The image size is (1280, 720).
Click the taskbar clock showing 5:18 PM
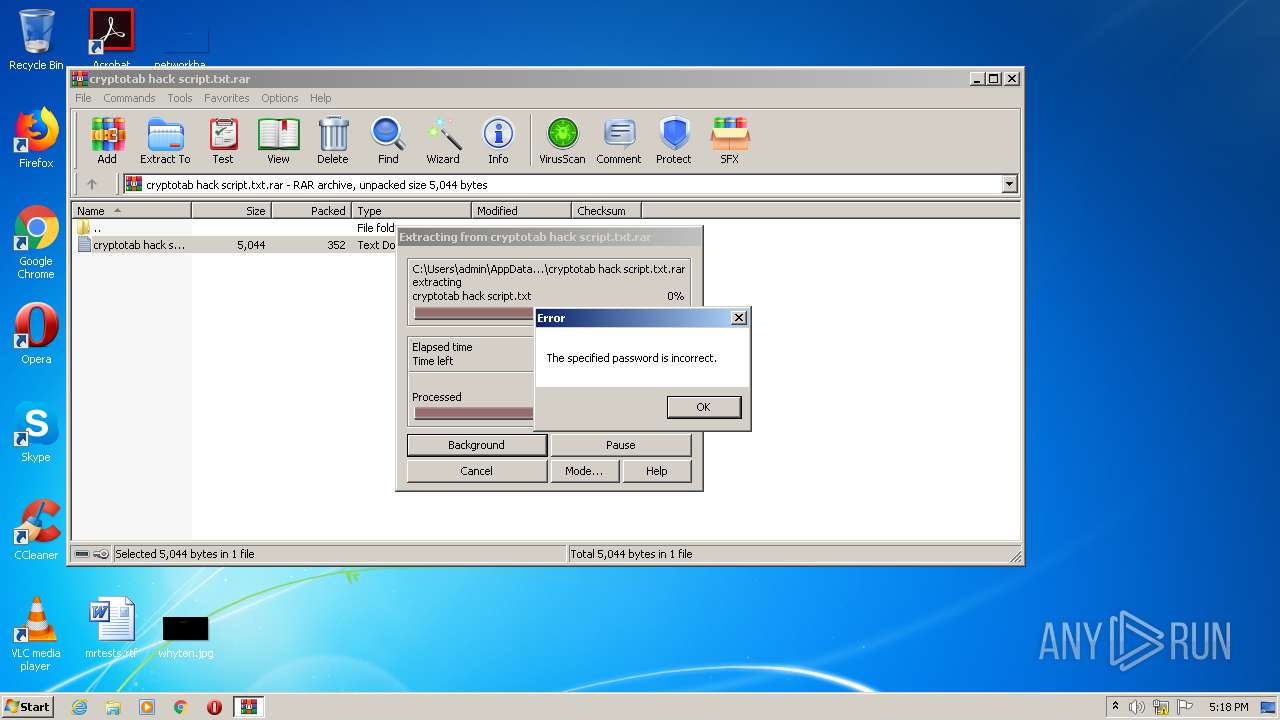[x=1228, y=707]
